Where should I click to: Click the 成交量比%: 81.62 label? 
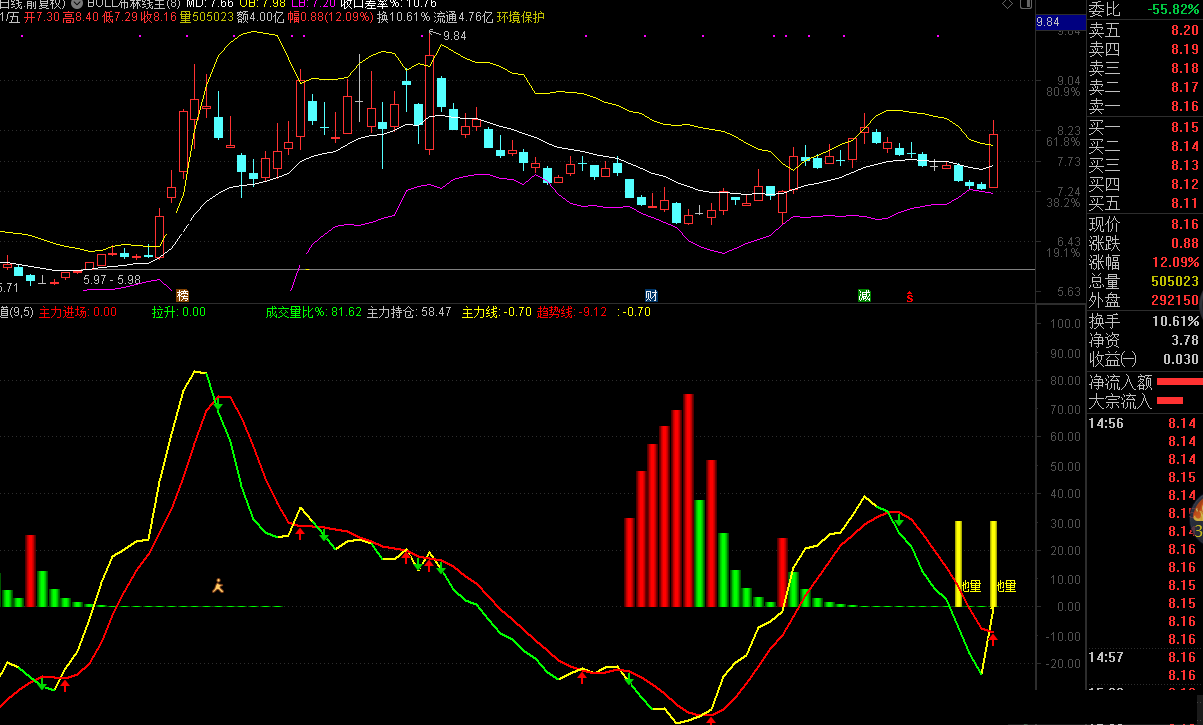[x=314, y=312]
